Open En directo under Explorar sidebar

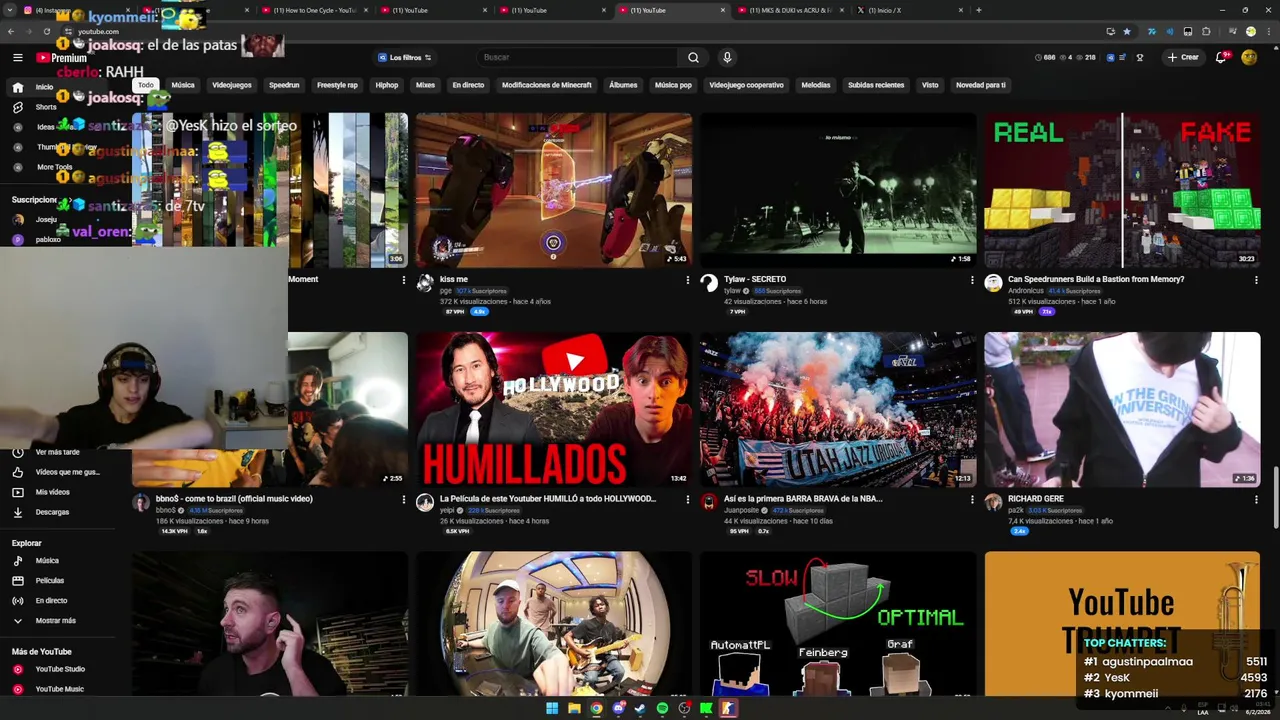(x=51, y=601)
